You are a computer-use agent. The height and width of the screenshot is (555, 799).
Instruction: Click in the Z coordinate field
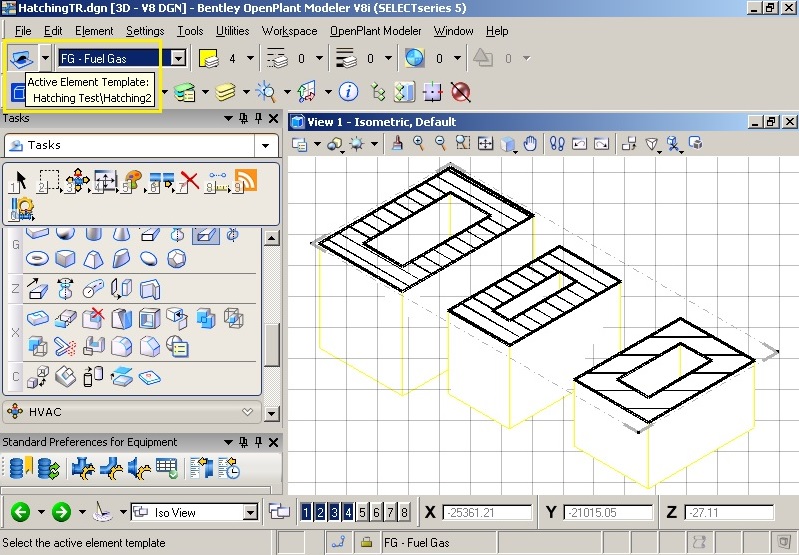click(729, 512)
